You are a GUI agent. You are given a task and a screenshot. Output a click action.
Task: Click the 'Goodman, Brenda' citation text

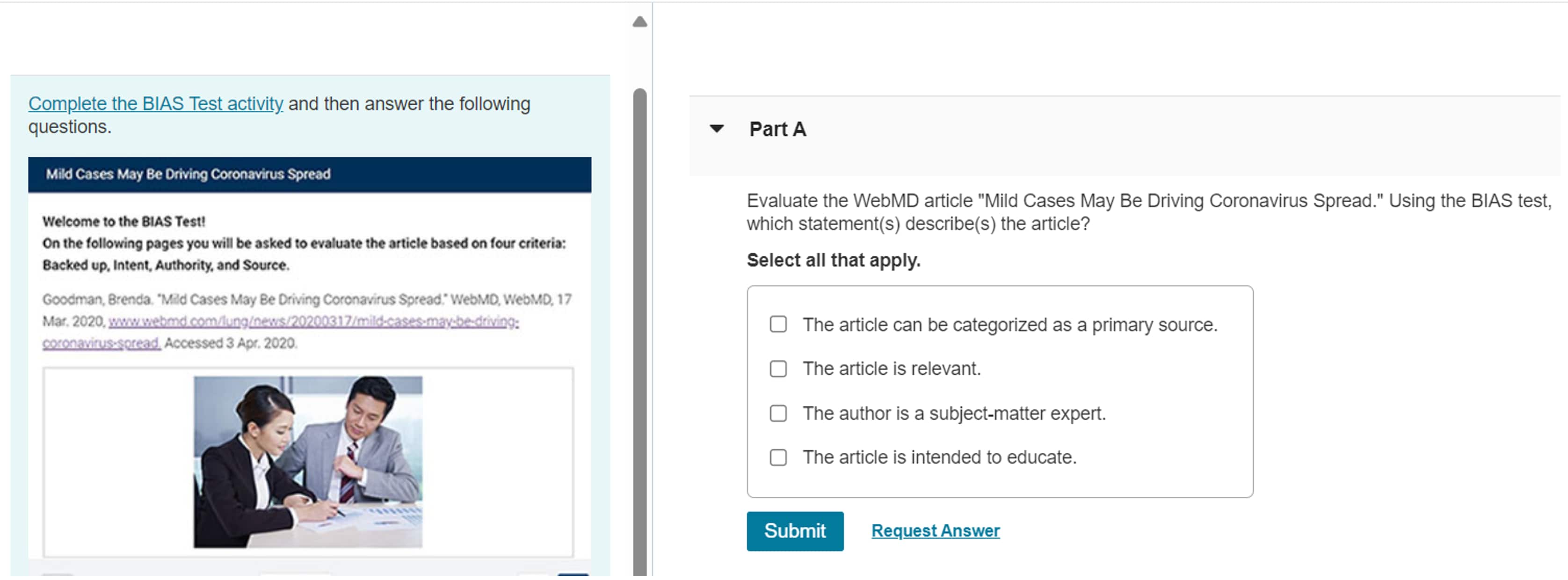pyautogui.click(x=97, y=299)
